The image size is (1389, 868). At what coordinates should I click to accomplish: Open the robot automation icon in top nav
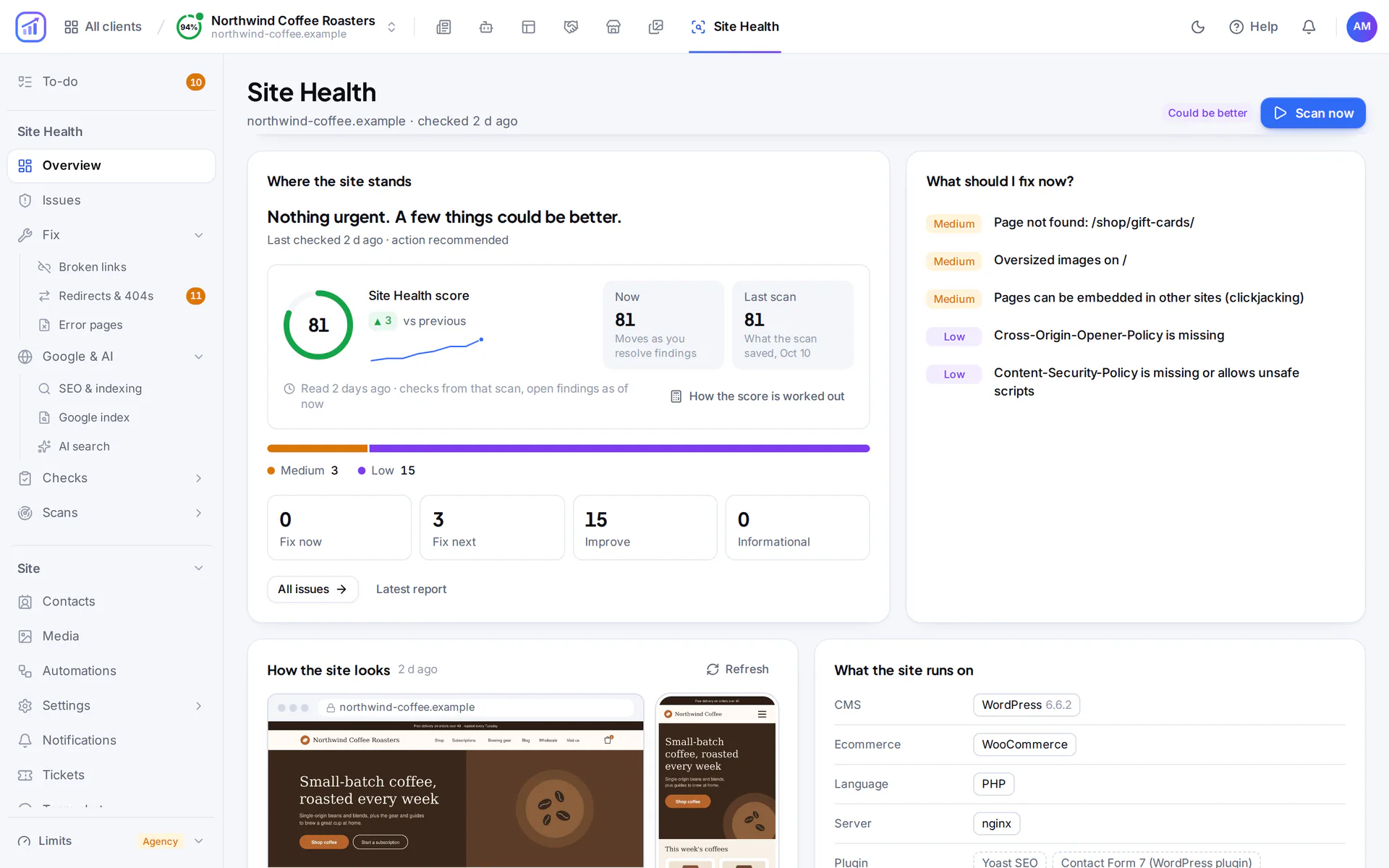point(486,27)
